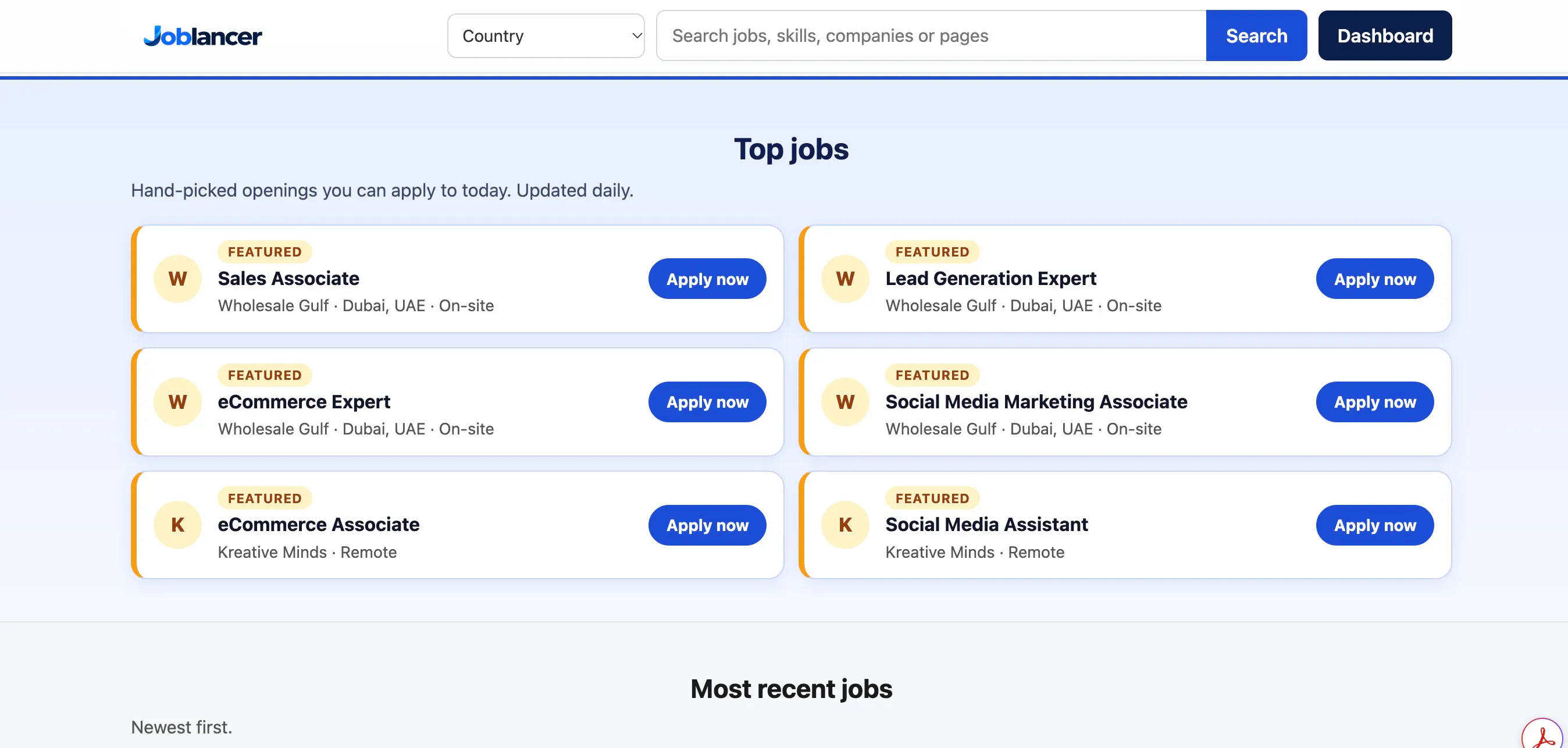The height and width of the screenshot is (748, 1568).
Task: Open the Dashboard button
Action: tap(1385, 36)
